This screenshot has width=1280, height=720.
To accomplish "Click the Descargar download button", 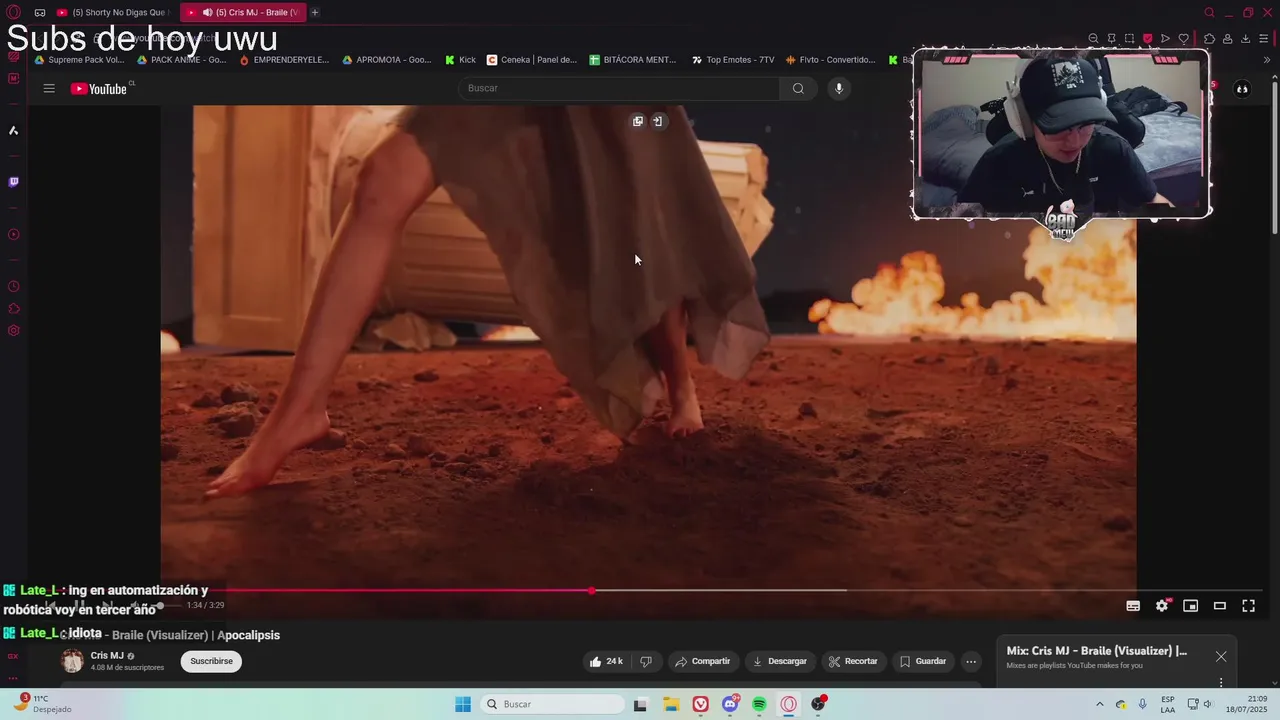I will [780, 661].
